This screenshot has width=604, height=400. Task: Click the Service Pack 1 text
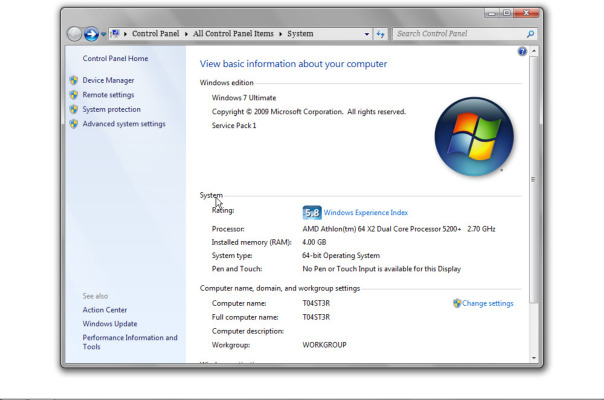[x=234, y=125]
